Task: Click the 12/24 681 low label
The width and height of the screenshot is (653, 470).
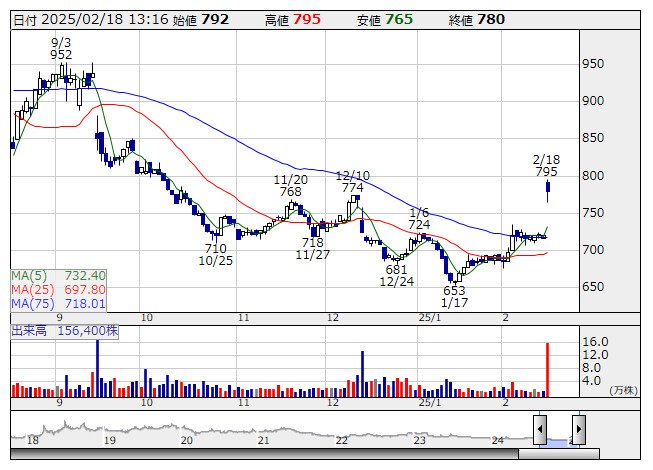Action: [x=397, y=276]
